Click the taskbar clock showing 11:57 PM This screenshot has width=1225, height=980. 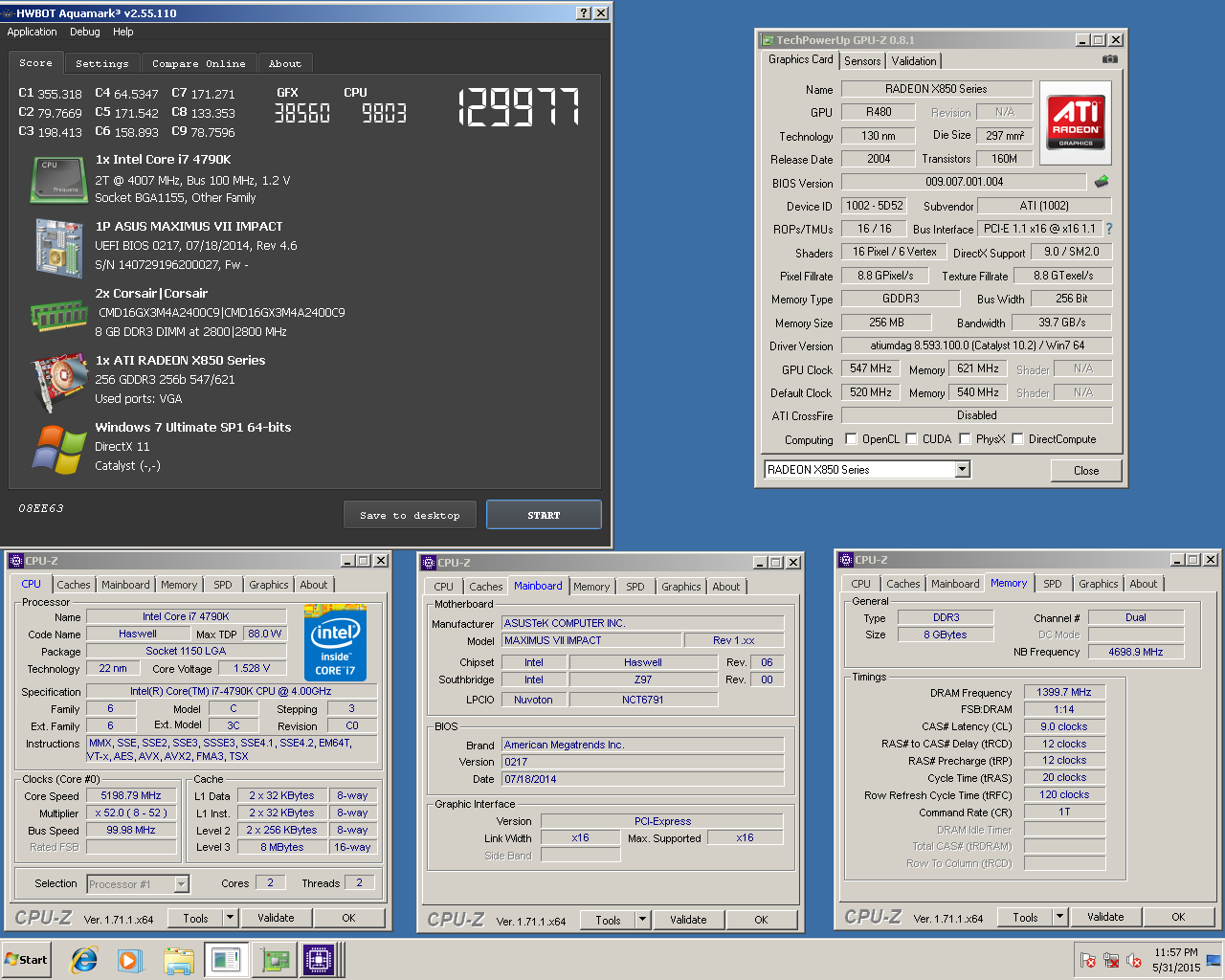[x=1176, y=952]
